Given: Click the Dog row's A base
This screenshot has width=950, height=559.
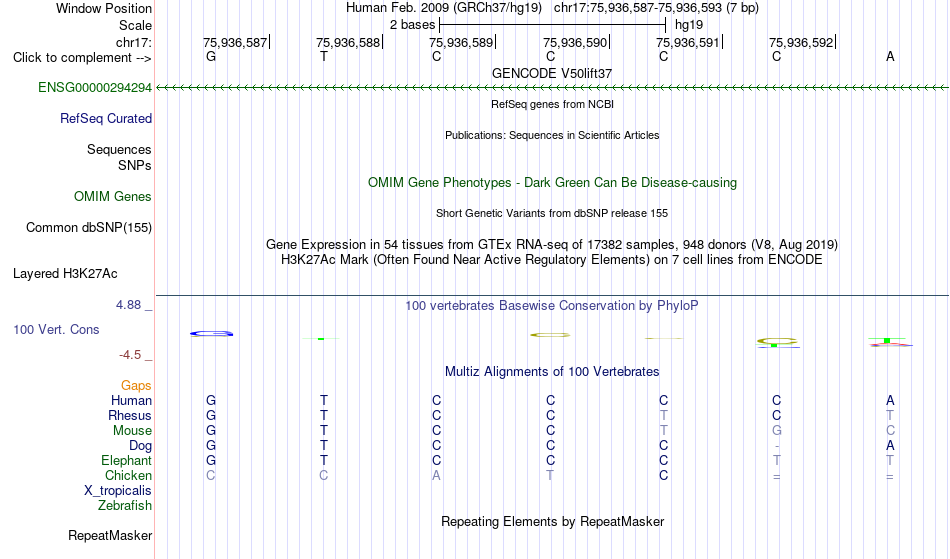Looking at the screenshot, I should (890, 446).
